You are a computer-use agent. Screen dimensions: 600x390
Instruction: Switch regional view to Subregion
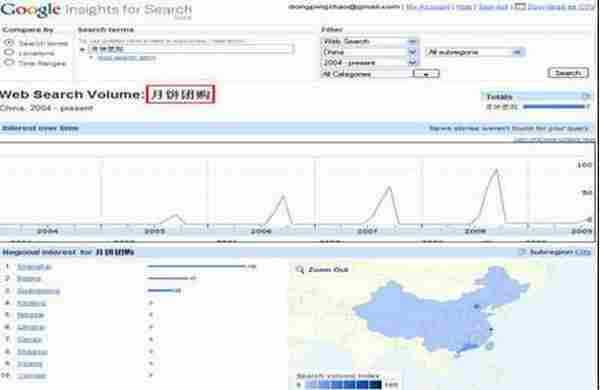coord(551,252)
